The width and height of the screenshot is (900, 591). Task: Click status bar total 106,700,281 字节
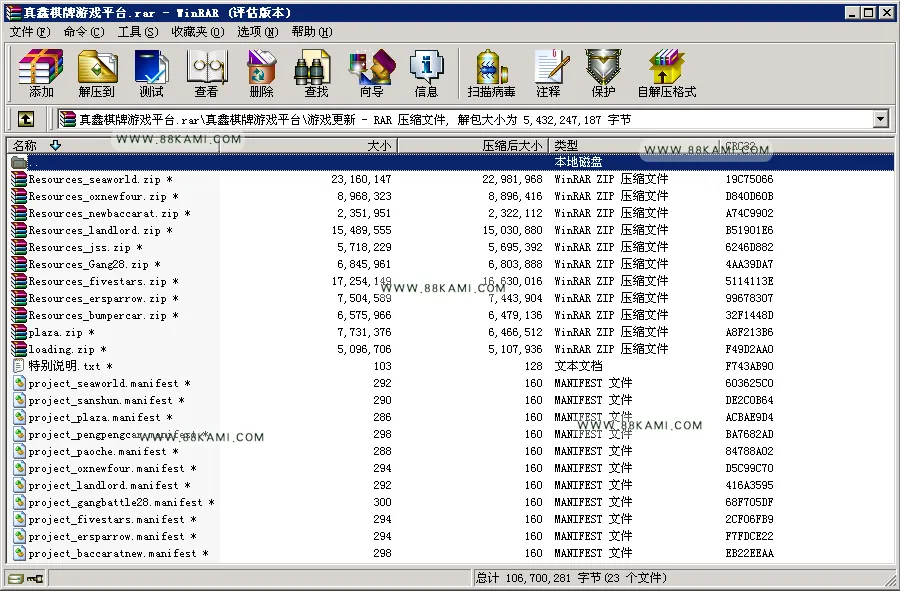pyautogui.click(x=537, y=578)
